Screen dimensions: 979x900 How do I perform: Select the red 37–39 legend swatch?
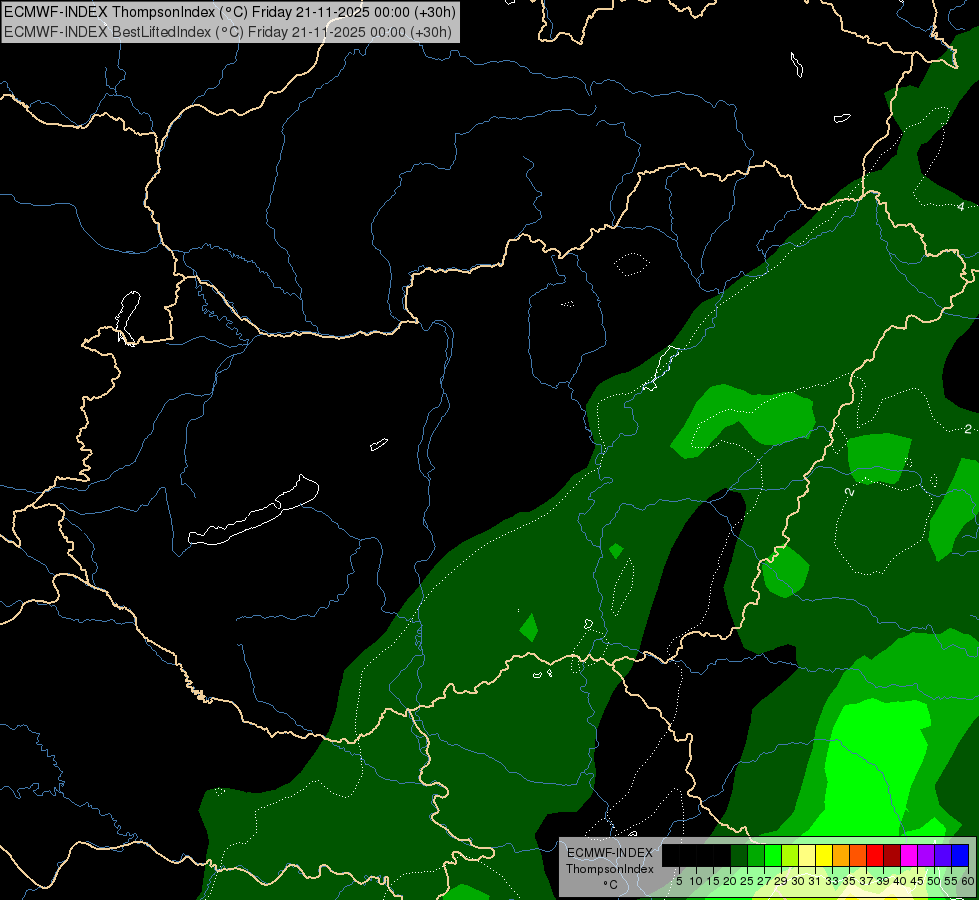[875, 855]
